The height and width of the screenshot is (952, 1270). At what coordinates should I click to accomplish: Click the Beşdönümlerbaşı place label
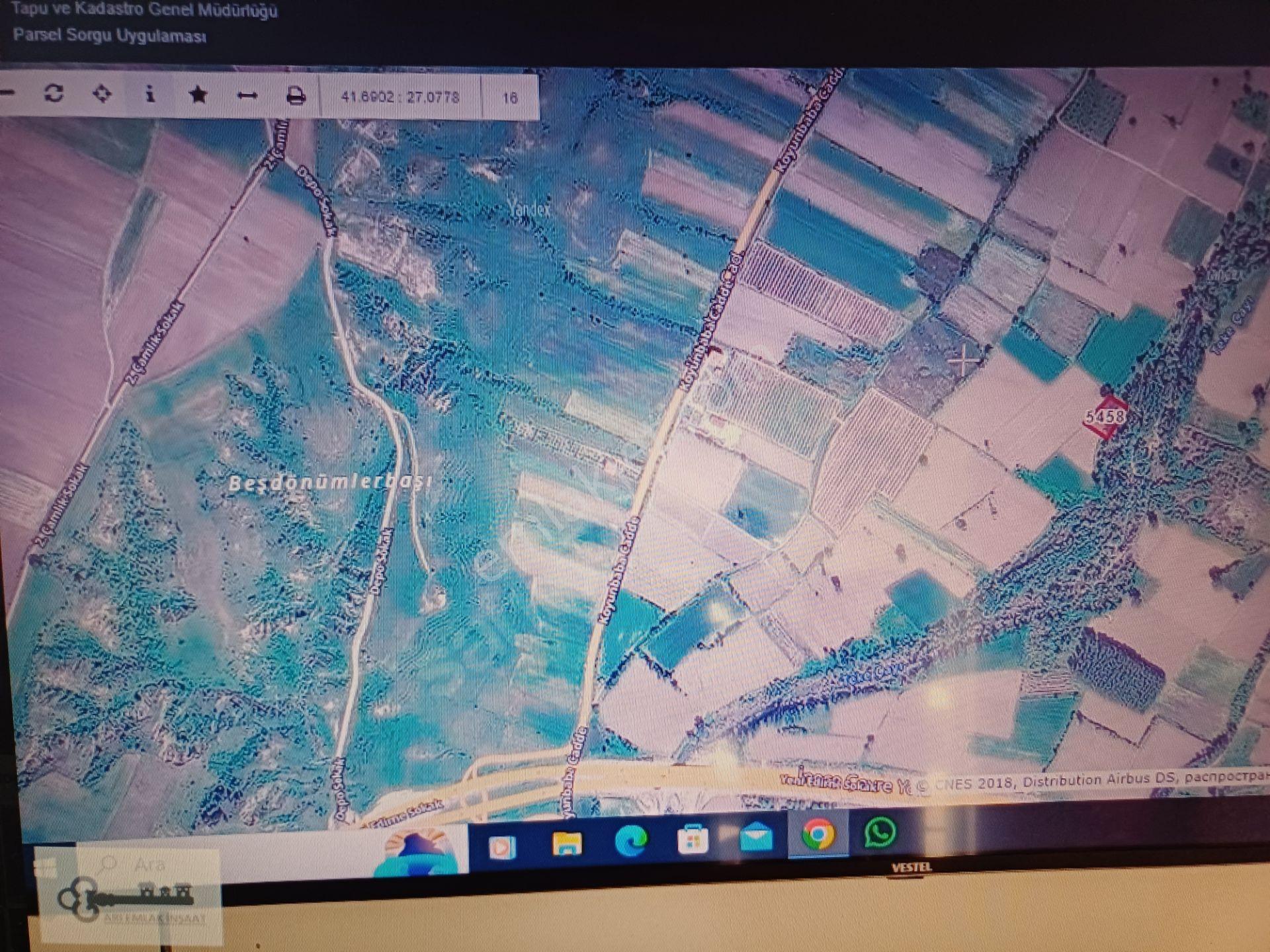330,481
